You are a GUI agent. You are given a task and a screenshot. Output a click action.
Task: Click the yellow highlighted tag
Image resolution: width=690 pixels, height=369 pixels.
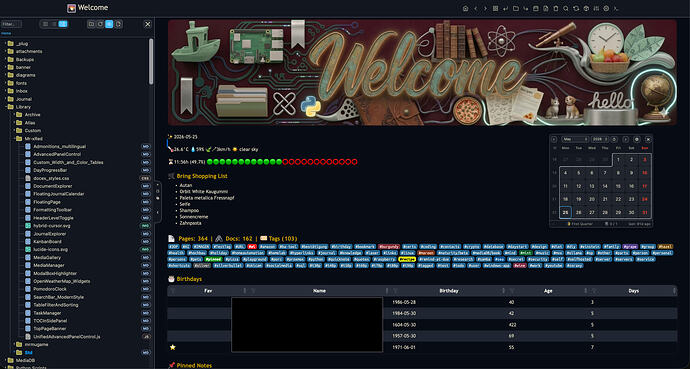pyautogui.click(x=407, y=259)
